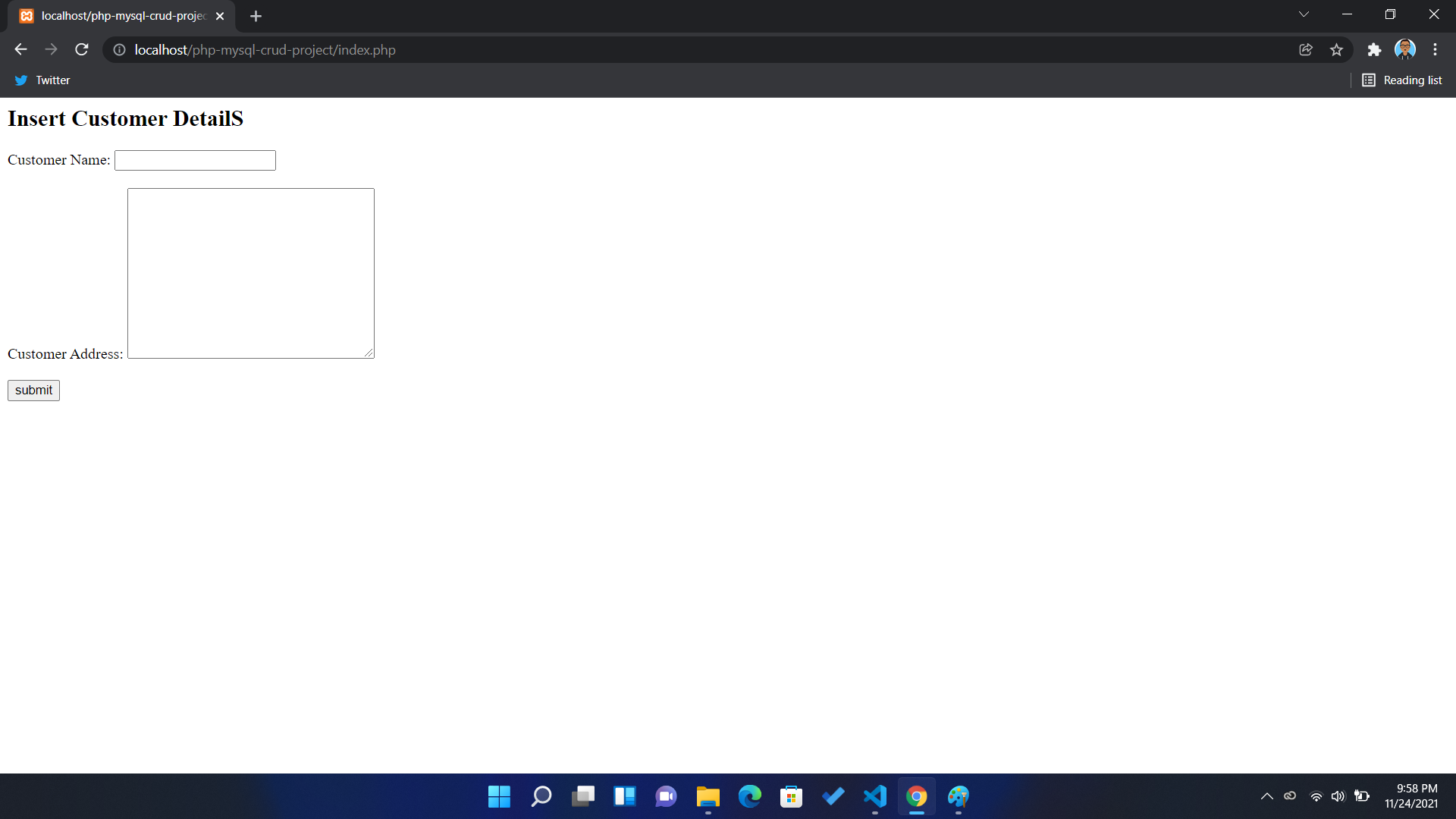Open the Twitter bookmark link
This screenshot has height=819, width=1456.
coord(42,80)
